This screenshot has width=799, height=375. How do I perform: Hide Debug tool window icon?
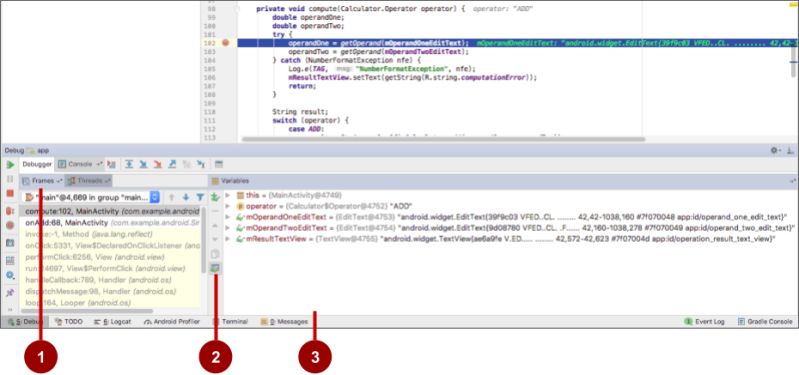tap(790, 150)
